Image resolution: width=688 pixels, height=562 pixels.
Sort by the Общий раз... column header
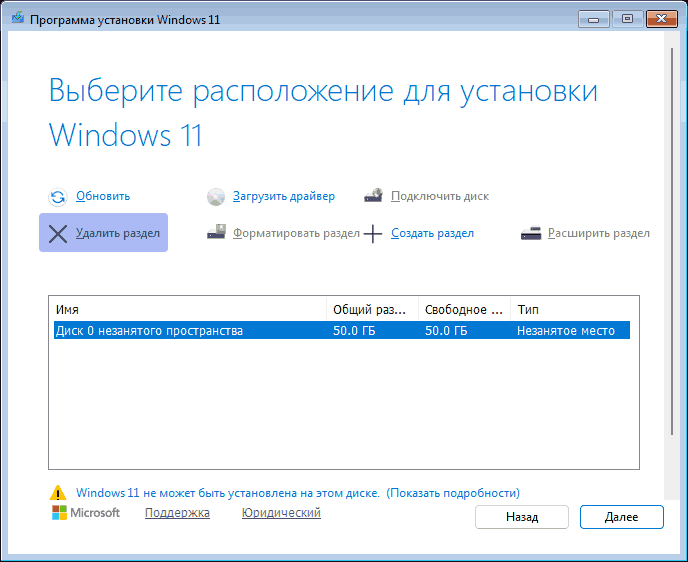click(373, 309)
